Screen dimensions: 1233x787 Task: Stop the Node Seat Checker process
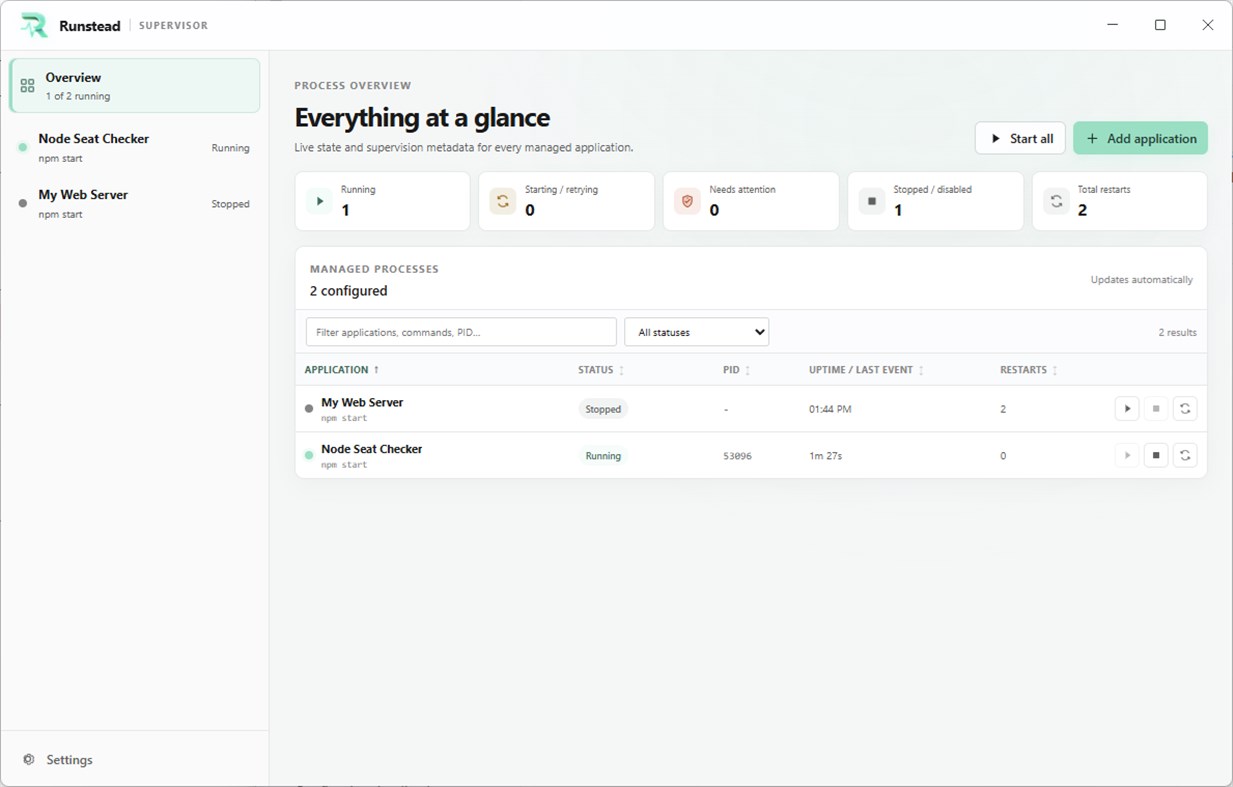(x=1156, y=455)
